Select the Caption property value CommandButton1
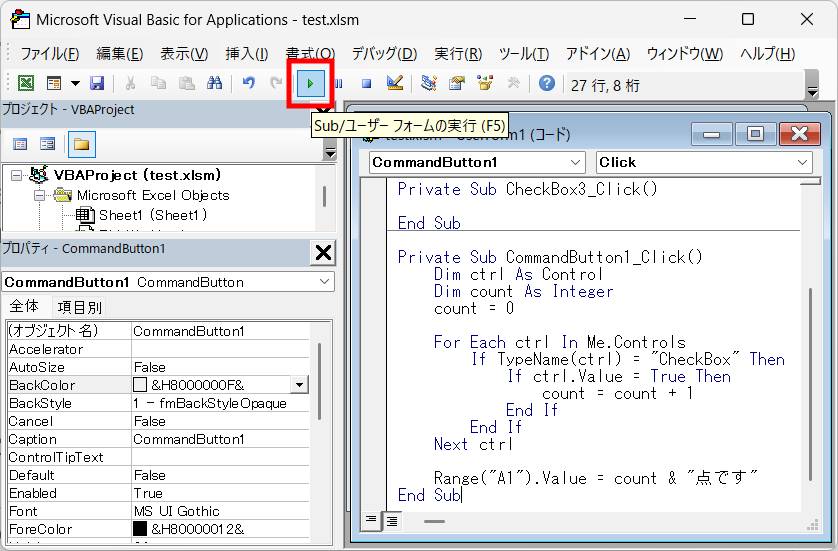Screen dimensions: 838x551 [x=220, y=439]
